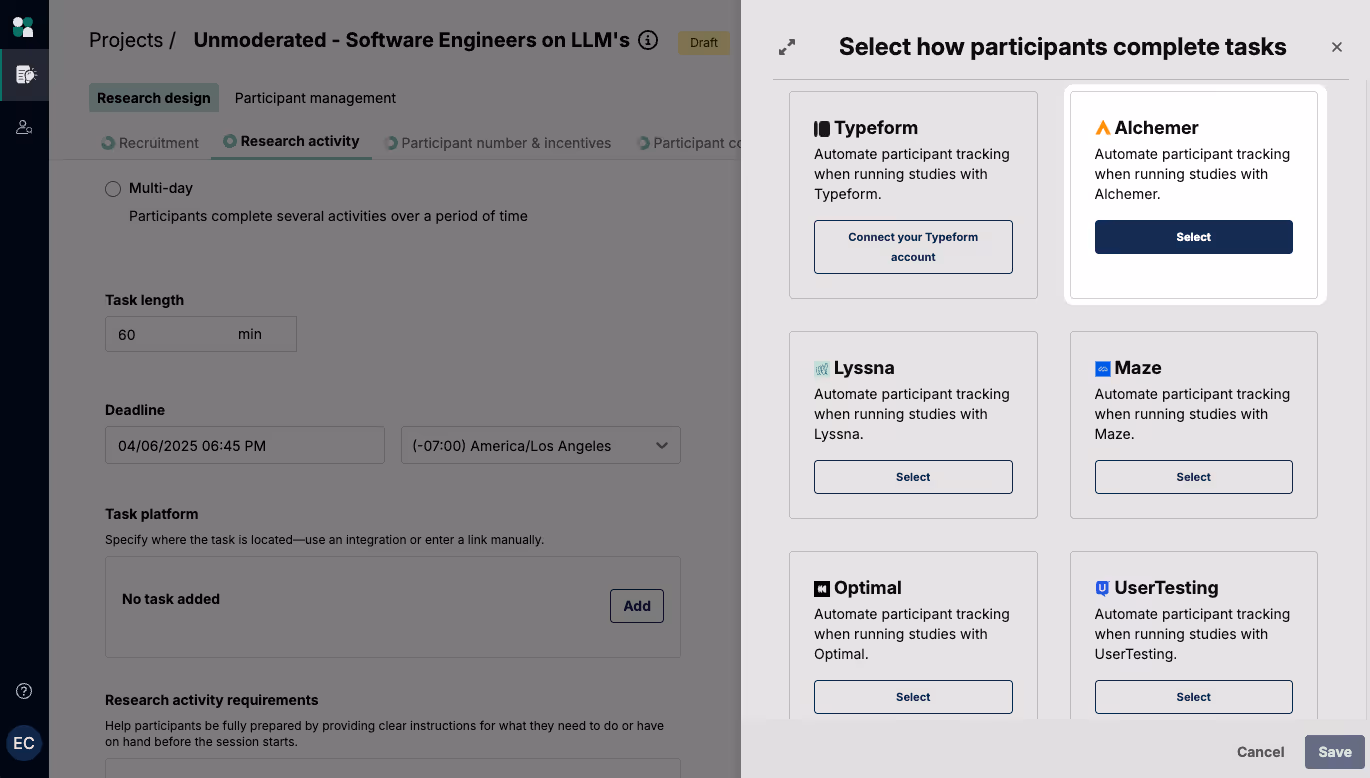Click the Deadline date input field

[244, 446]
